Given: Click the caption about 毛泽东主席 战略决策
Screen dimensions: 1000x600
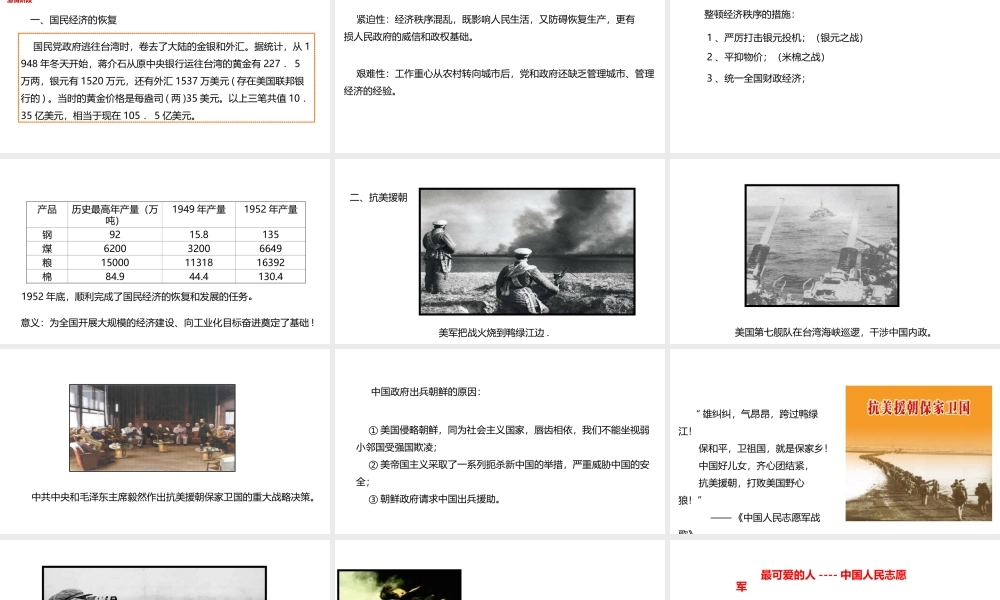Looking at the screenshot, I should point(174,497).
